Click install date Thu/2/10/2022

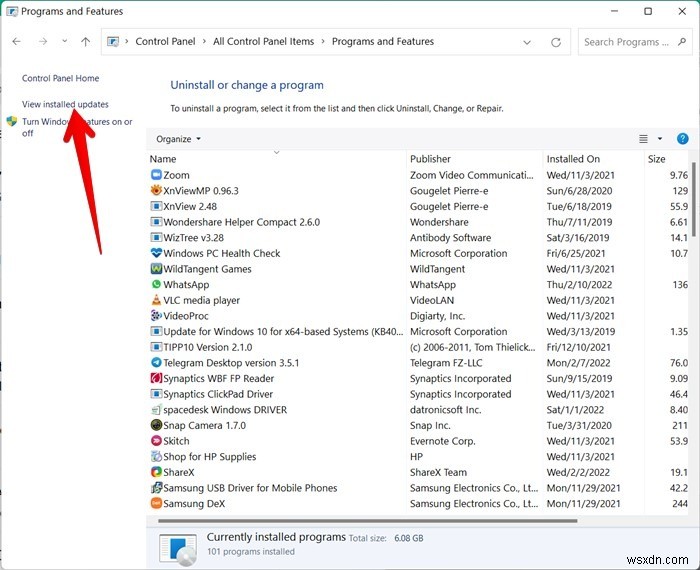tap(579, 284)
